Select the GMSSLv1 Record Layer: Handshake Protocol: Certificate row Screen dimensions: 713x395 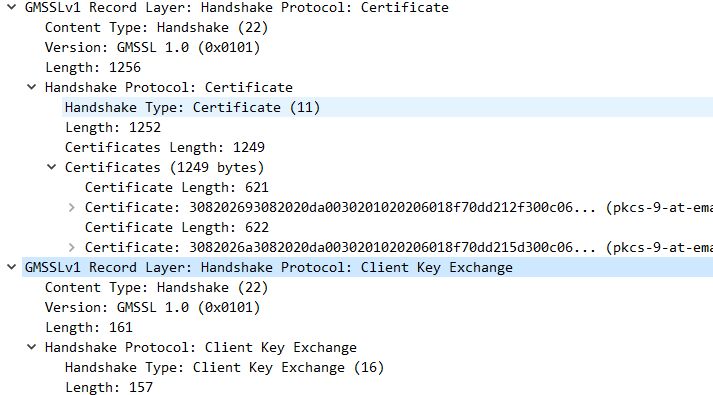(236, 7)
